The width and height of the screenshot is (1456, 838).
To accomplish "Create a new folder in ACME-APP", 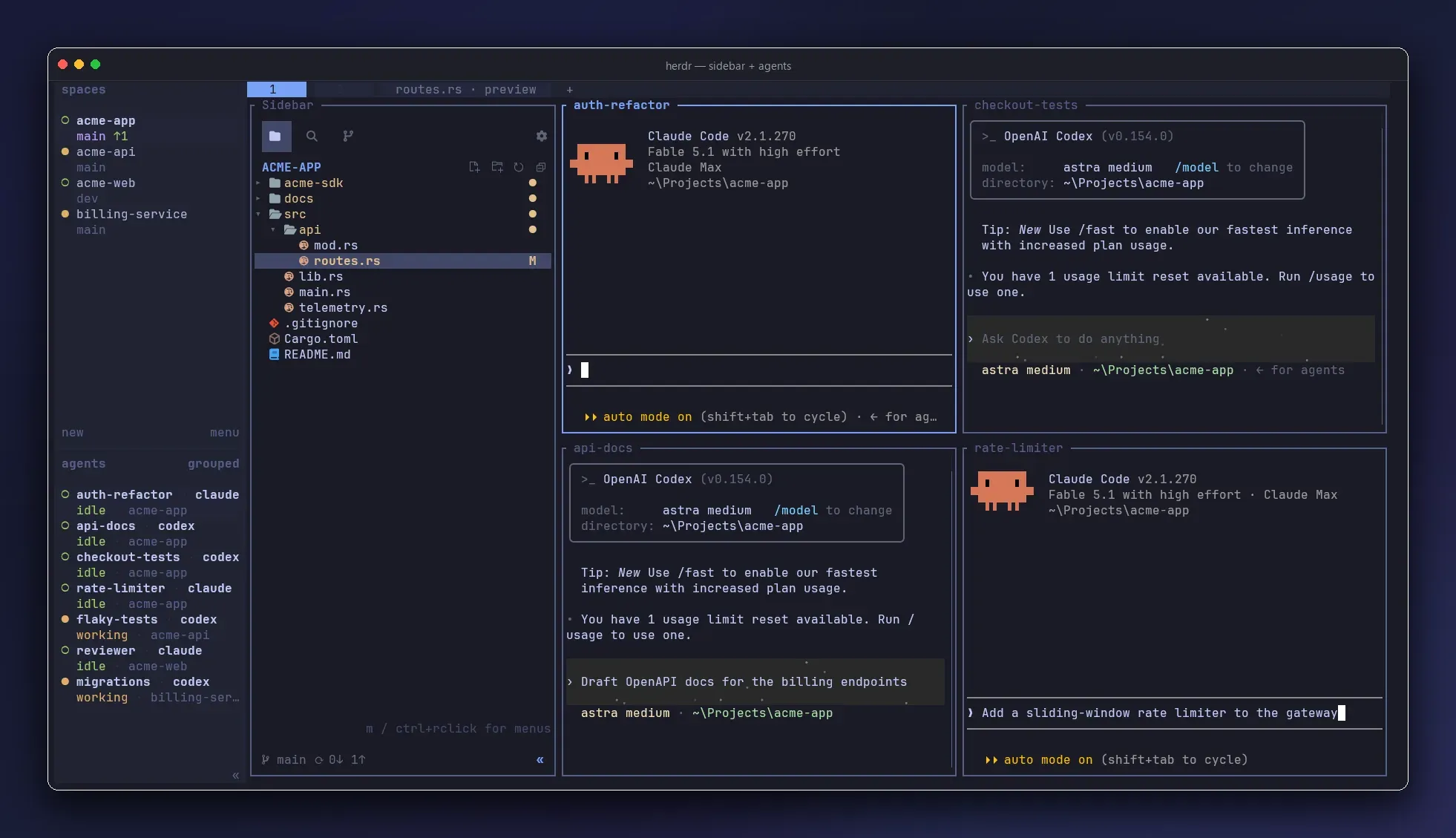I will pyautogui.click(x=497, y=167).
